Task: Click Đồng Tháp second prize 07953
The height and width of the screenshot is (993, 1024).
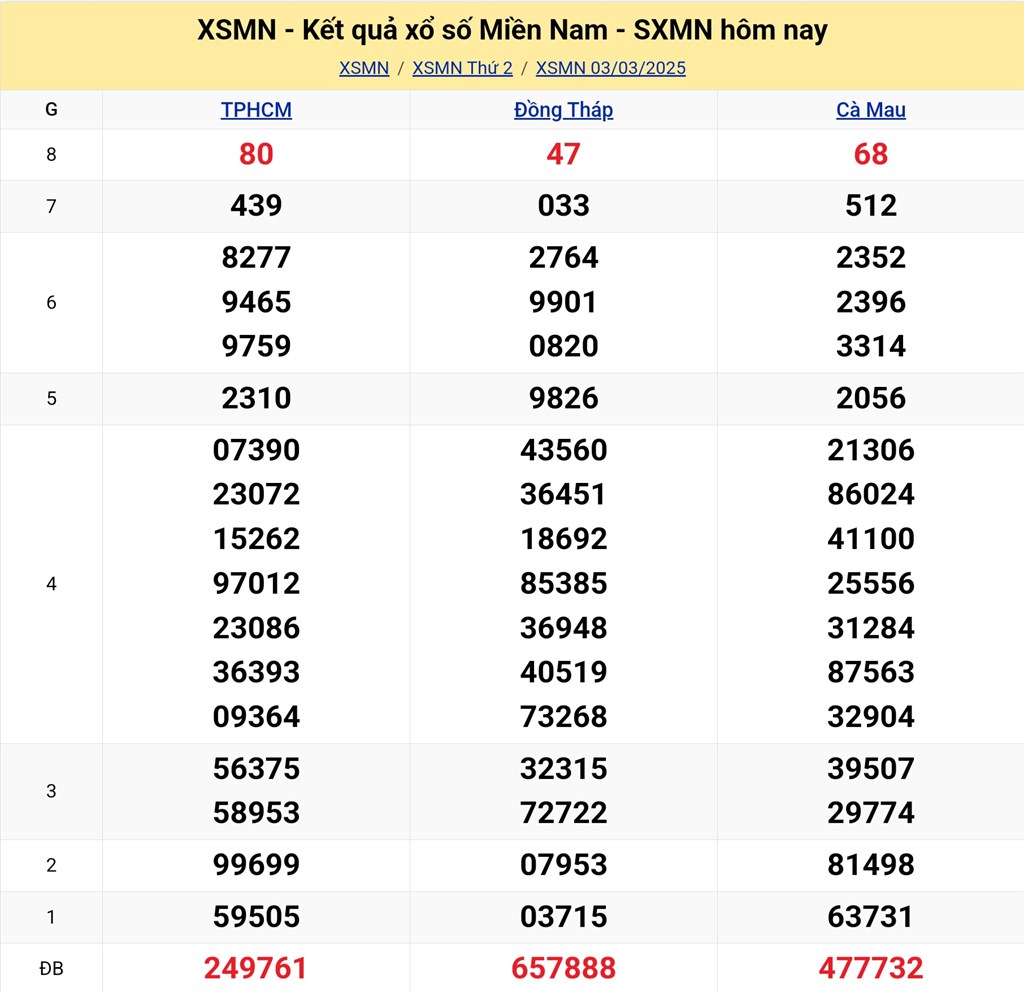Action: click(564, 864)
